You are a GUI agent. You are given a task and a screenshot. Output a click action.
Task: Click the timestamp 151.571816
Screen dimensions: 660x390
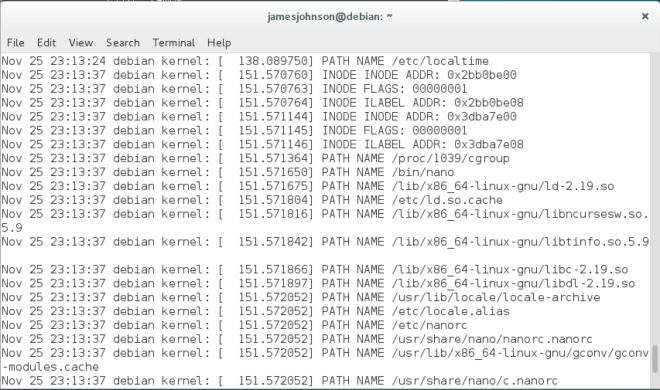click(x=273, y=214)
